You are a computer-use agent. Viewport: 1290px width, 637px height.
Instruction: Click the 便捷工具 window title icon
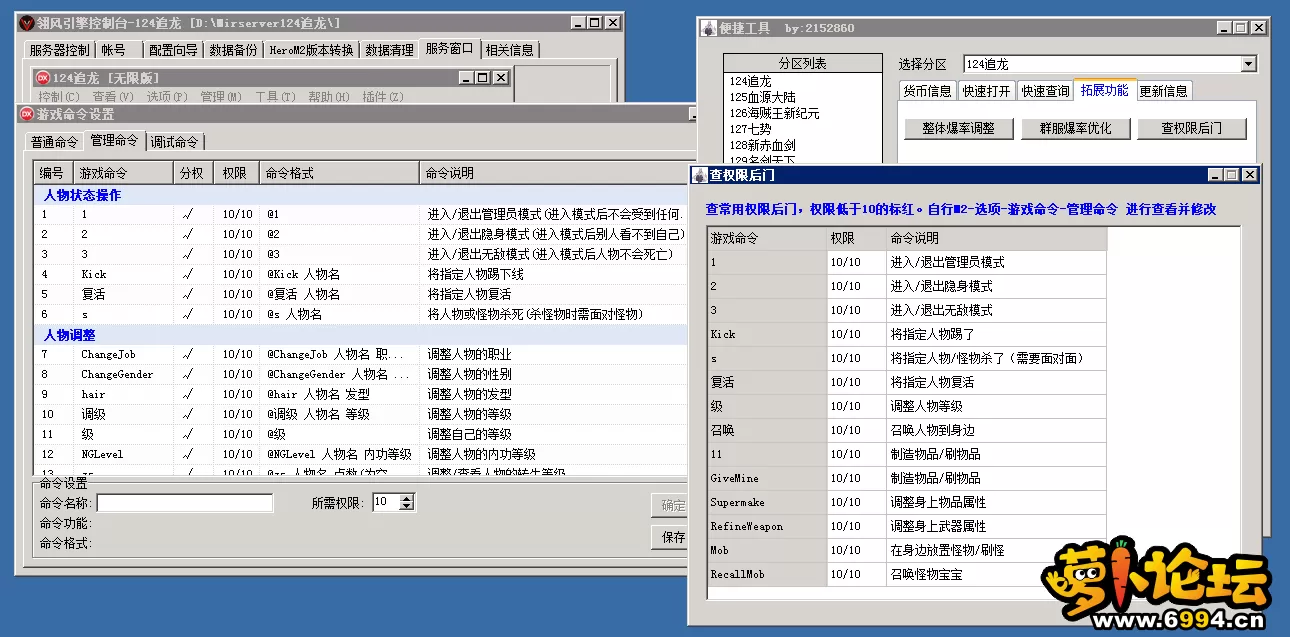click(x=708, y=28)
